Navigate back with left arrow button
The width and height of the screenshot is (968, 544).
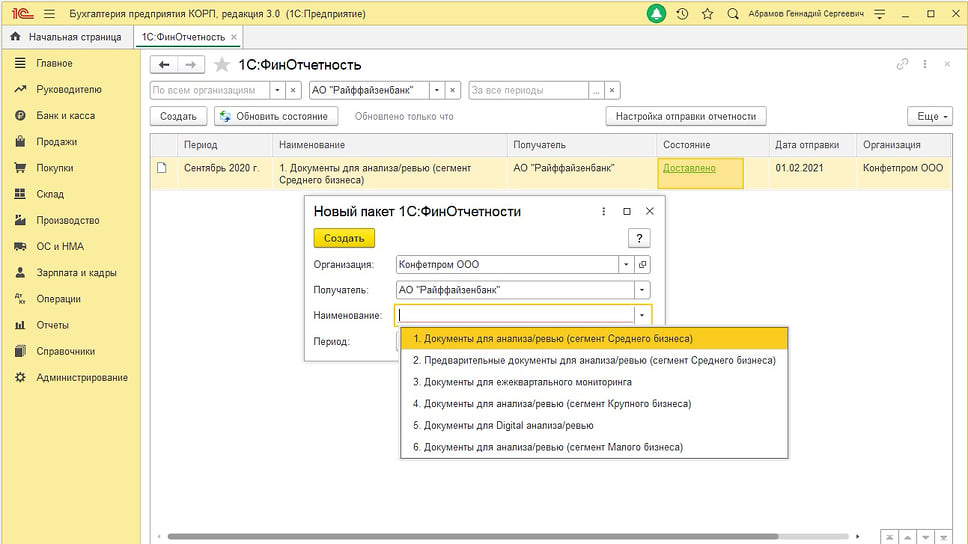(164, 65)
